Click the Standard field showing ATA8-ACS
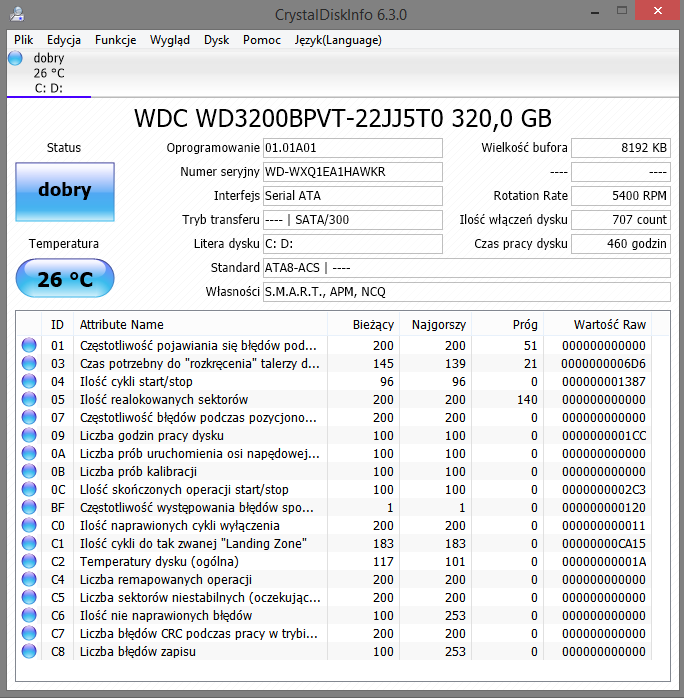 pyautogui.click(x=467, y=268)
